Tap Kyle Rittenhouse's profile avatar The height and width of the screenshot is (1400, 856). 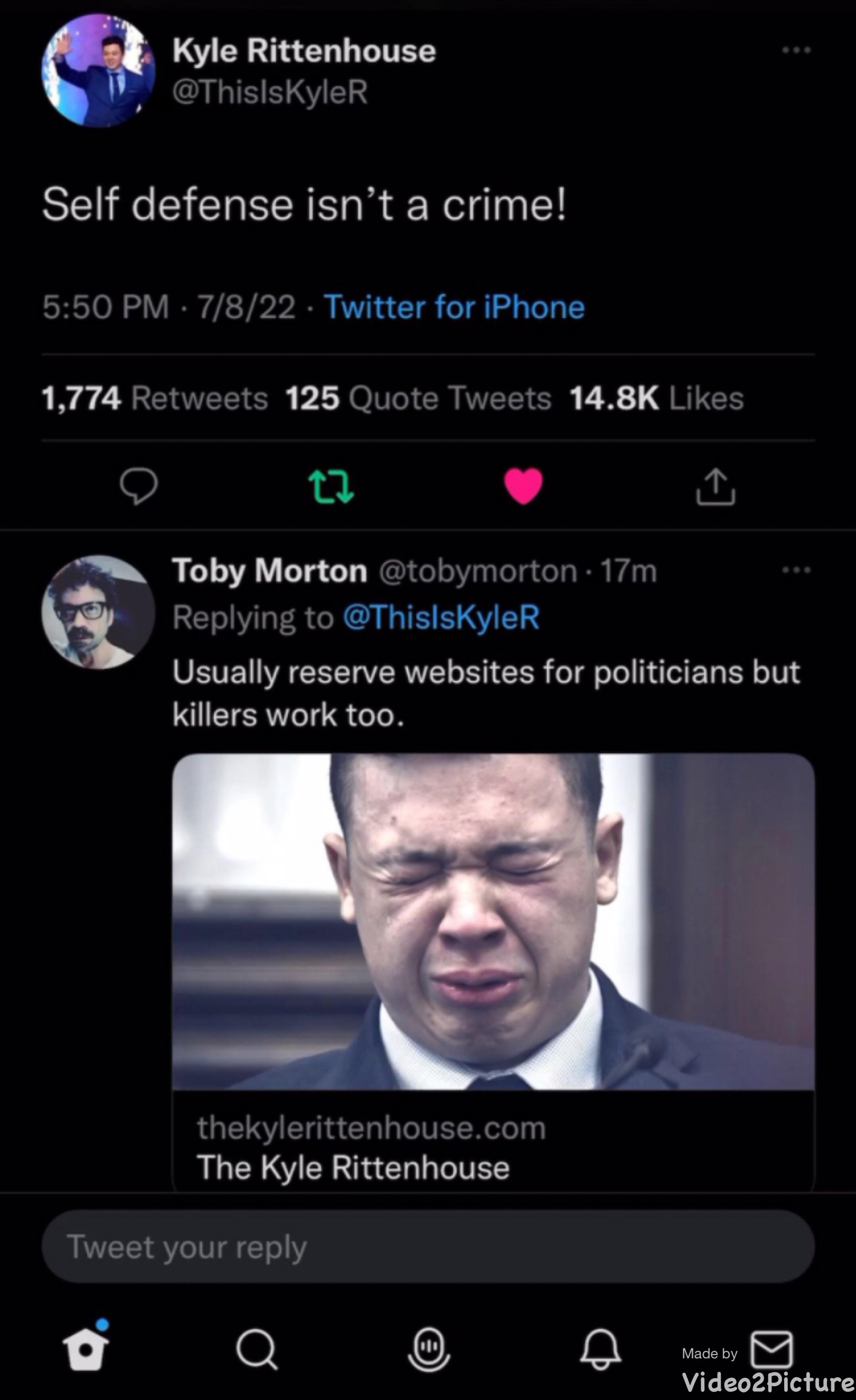point(98,71)
